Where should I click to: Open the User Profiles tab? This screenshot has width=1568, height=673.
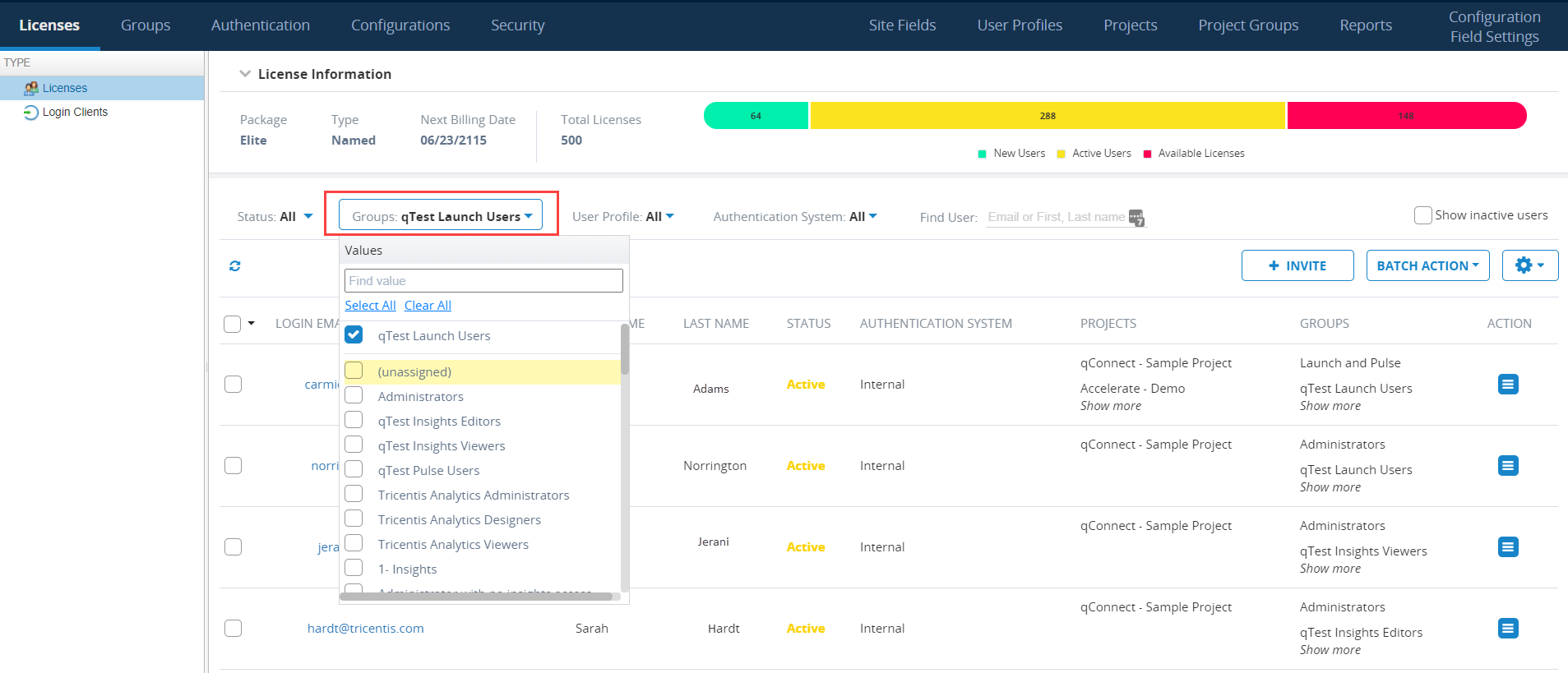1019,25
